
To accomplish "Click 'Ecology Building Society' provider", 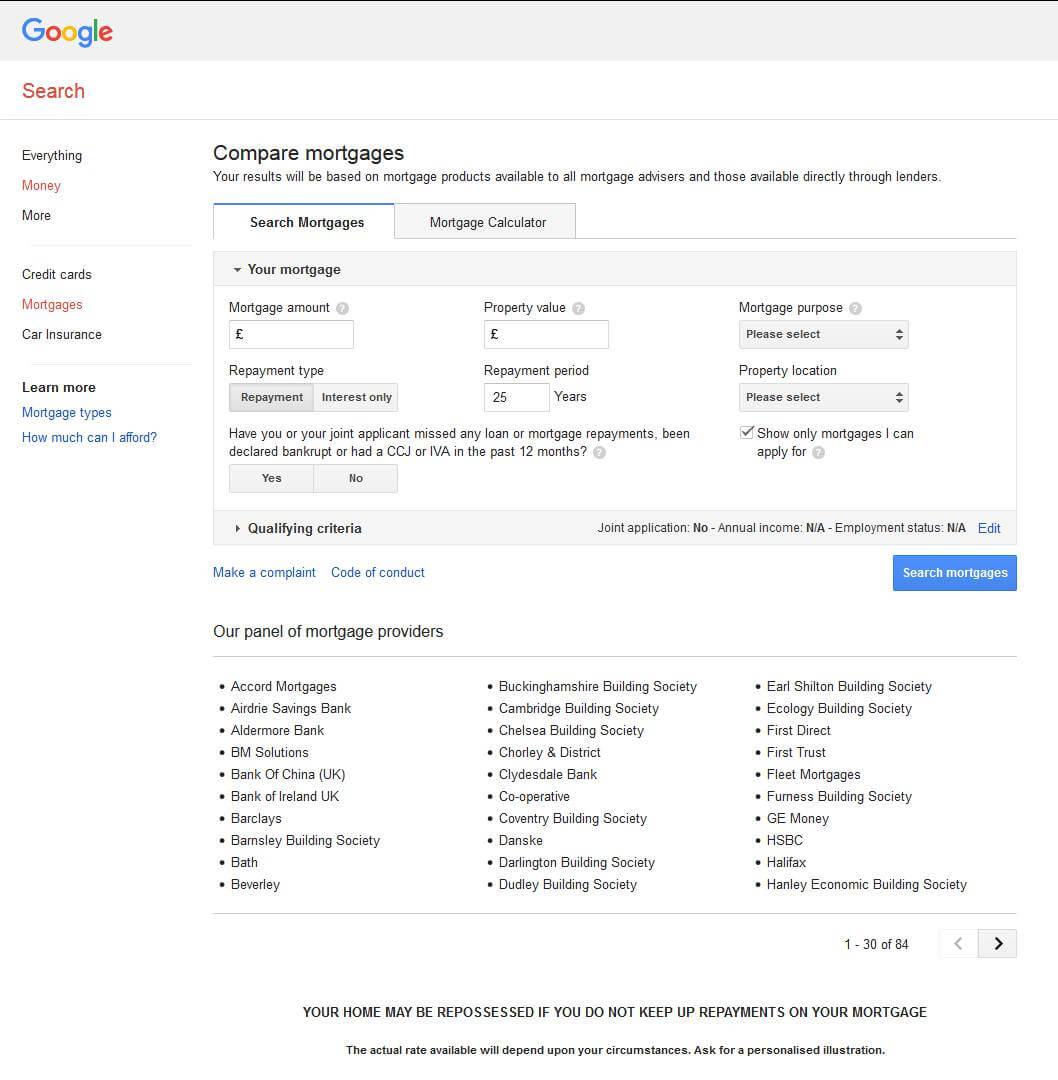I will [x=839, y=709].
